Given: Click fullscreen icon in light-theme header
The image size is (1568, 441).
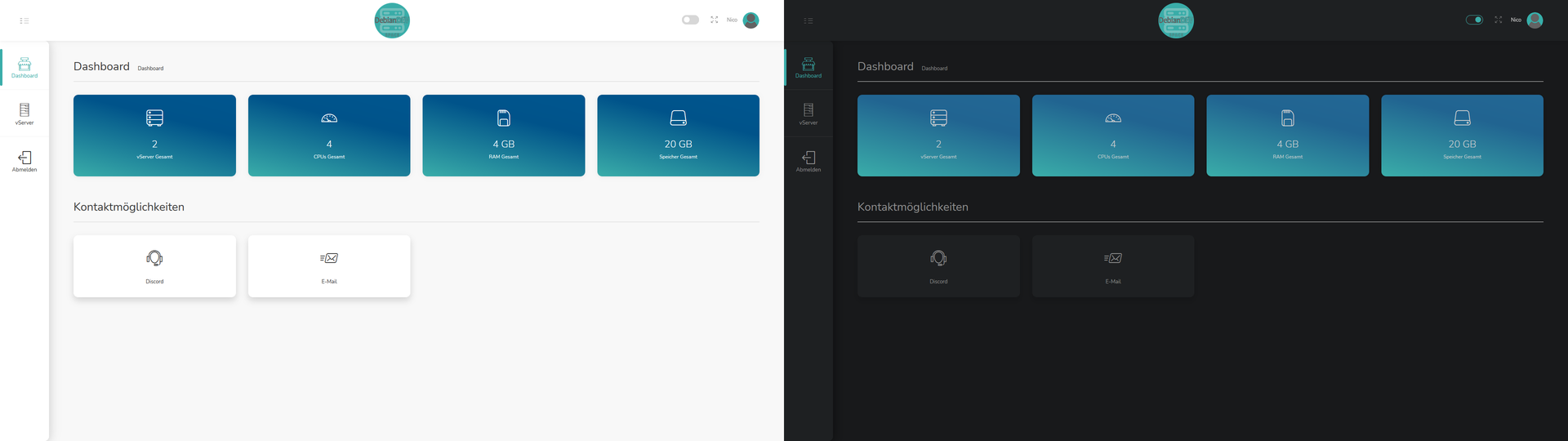Looking at the screenshot, I should pos(715,20).
